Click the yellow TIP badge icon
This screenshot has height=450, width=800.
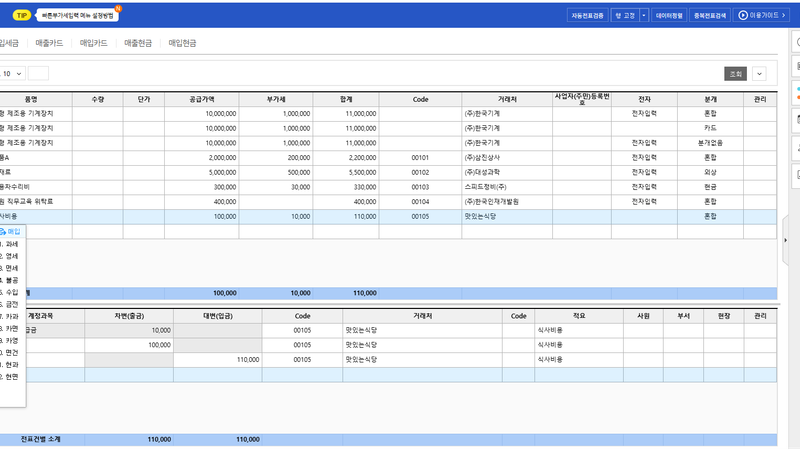click(21, 15)
